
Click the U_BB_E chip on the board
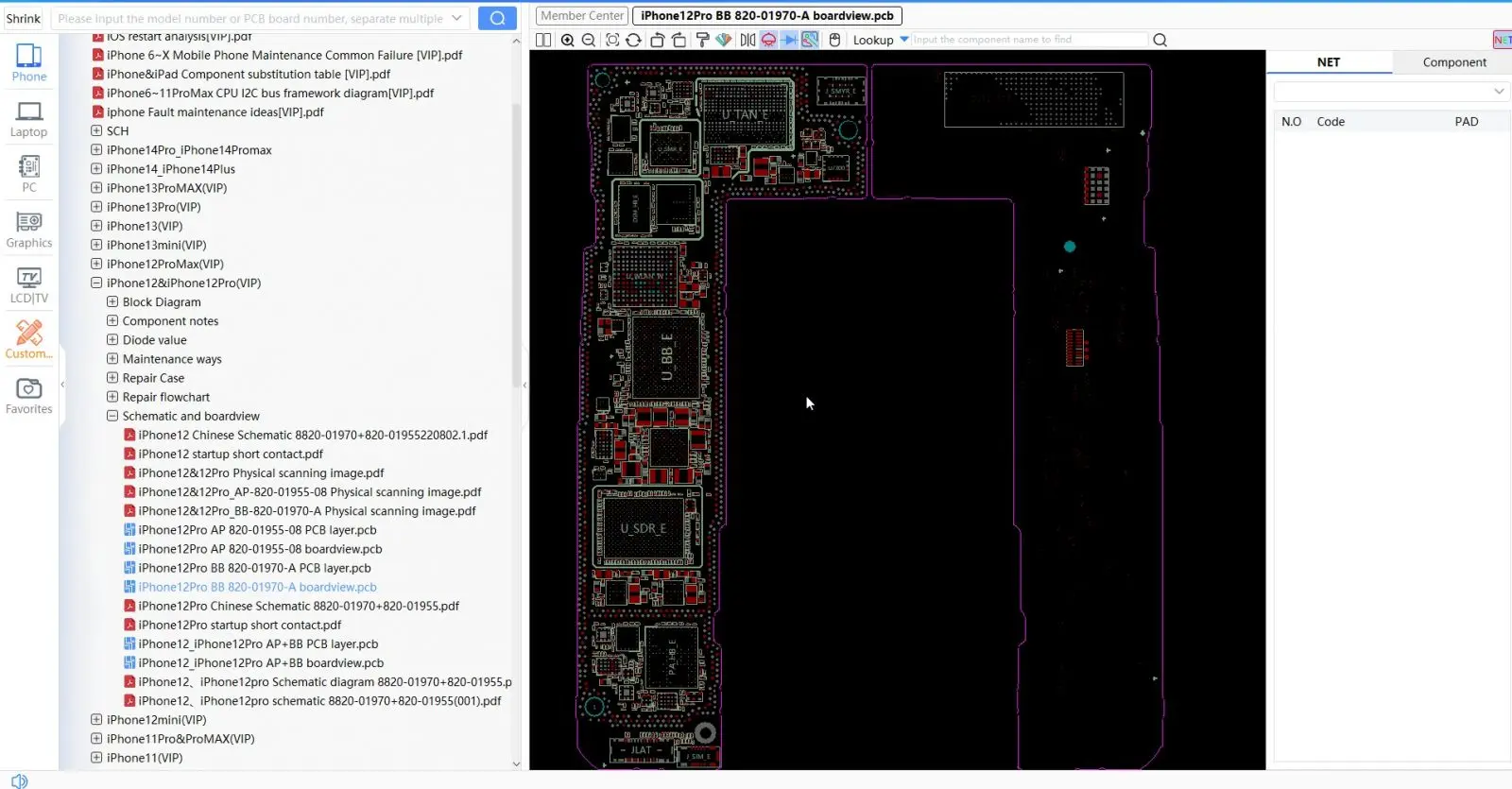point(667,357)
